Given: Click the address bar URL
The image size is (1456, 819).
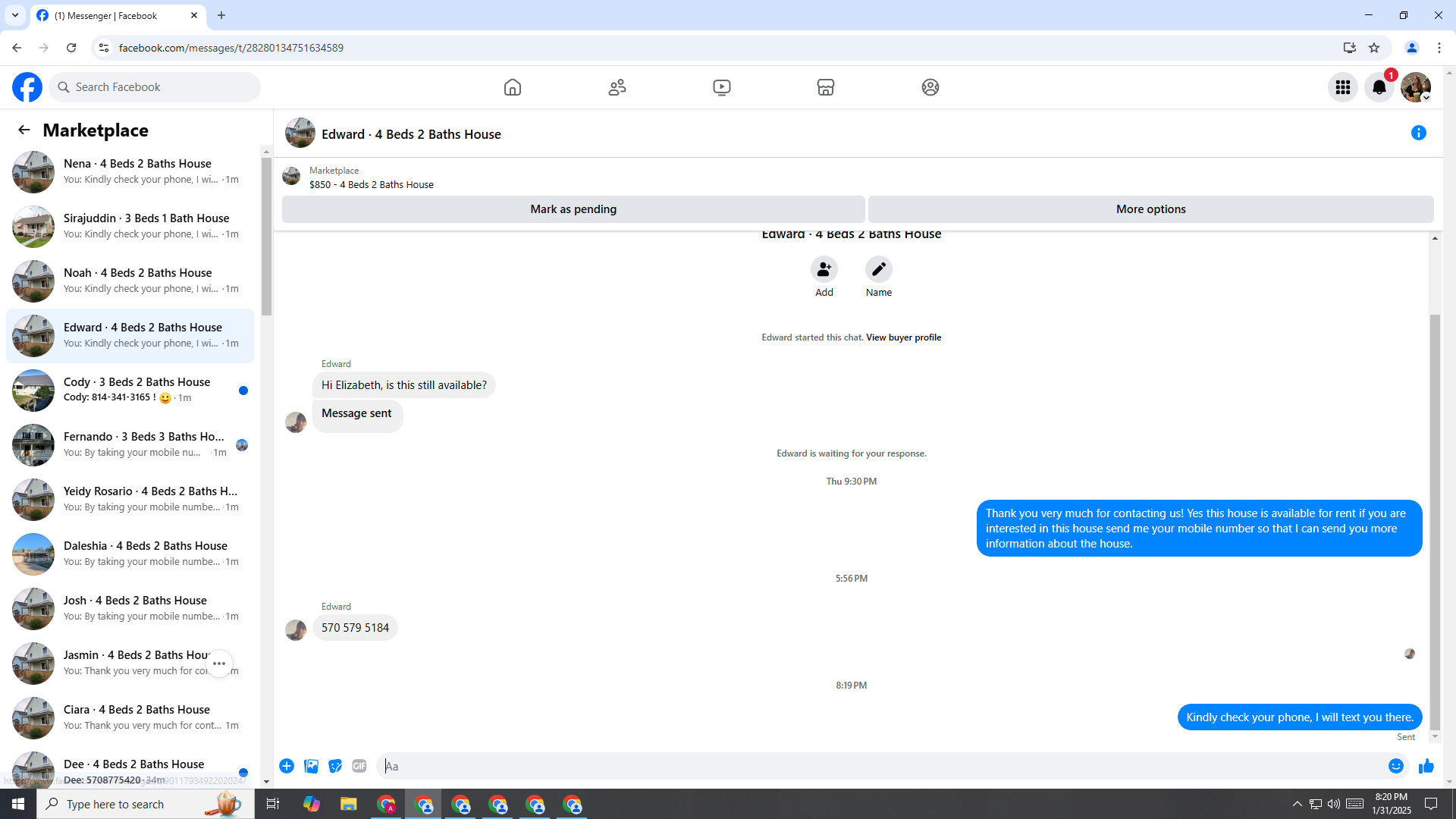Looking at the screenshot, I should 231,48.
